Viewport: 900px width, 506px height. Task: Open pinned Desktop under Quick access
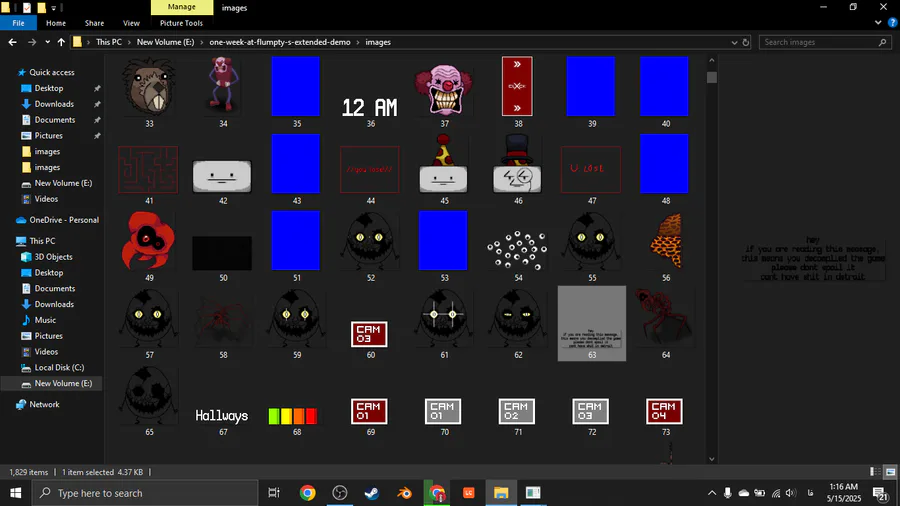49,88
